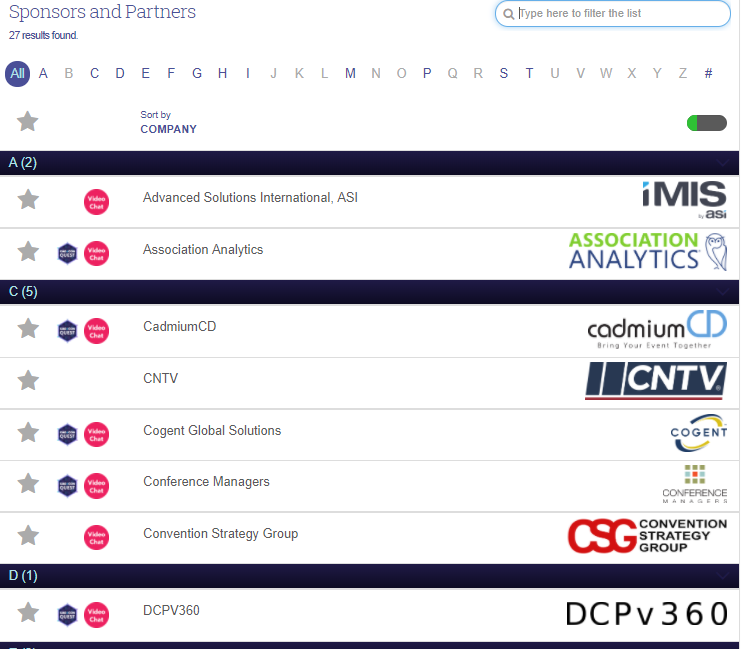Select the All filter tab

click(17, 74)
